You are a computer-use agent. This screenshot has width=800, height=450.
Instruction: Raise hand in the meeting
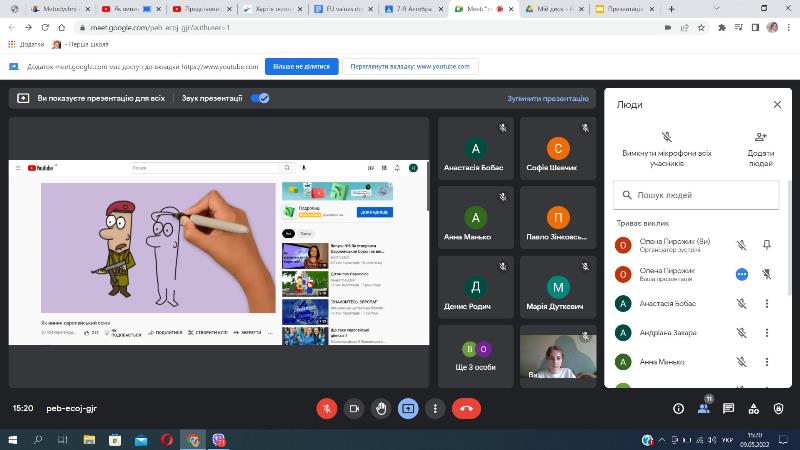pyautogui.click(x=381, y=408)
